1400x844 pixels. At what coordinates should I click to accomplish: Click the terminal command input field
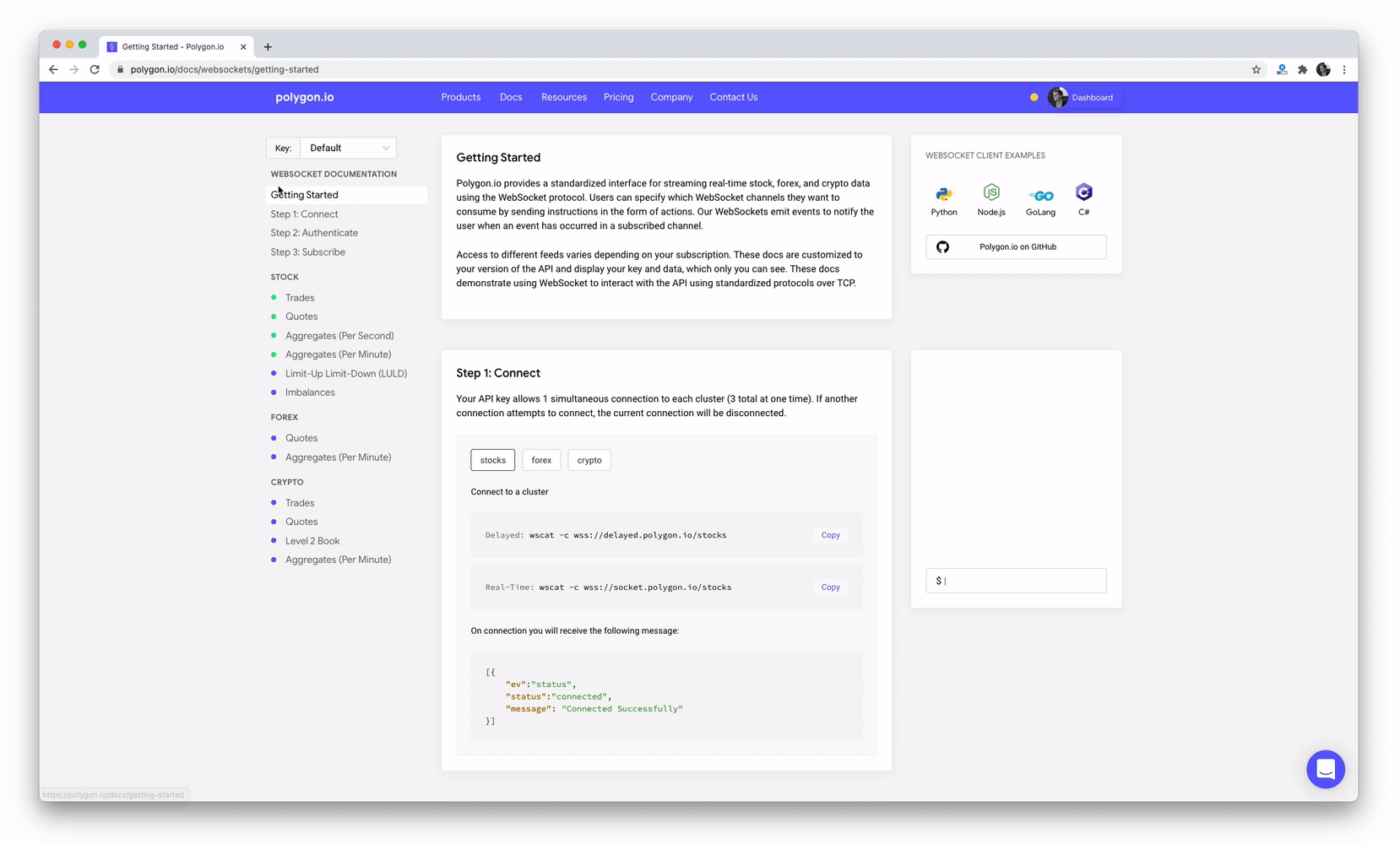click(1016, 581)
